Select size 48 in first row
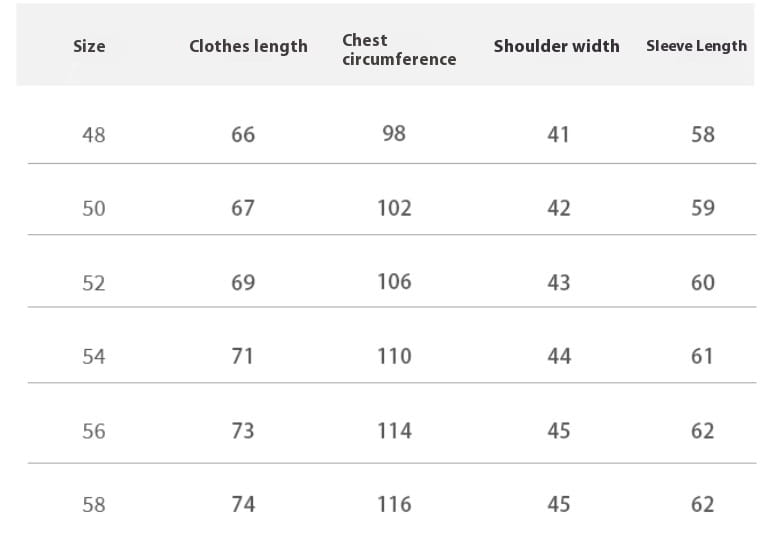 click(x=94, y=135)
